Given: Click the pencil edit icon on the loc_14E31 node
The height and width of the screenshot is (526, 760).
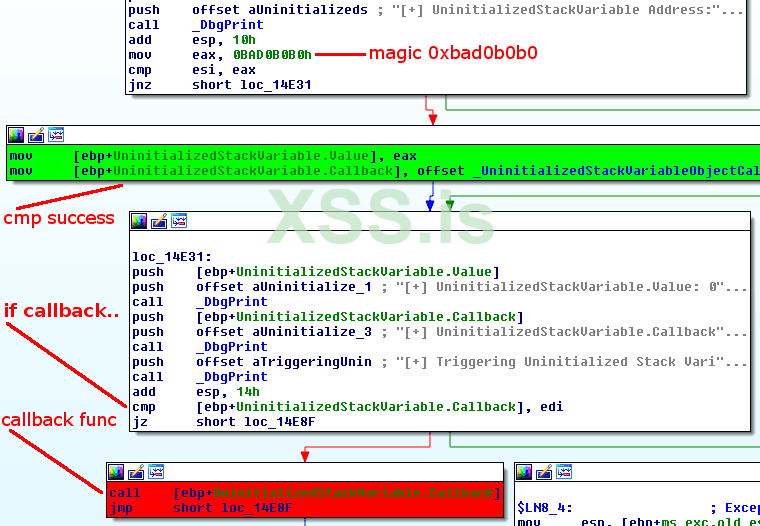Looking at the screenshot, I should pyautogui.click(x=159, y=221).
